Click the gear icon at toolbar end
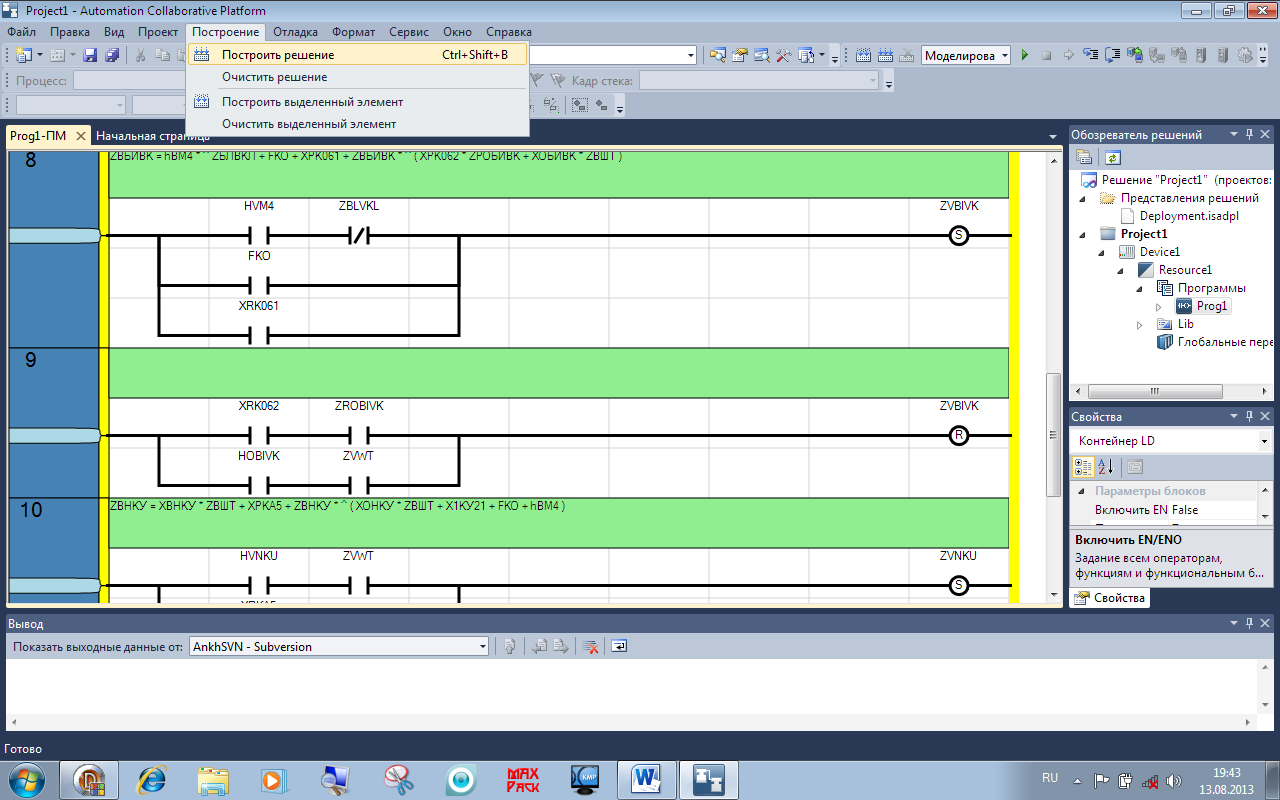 (x=1245, y=55)
